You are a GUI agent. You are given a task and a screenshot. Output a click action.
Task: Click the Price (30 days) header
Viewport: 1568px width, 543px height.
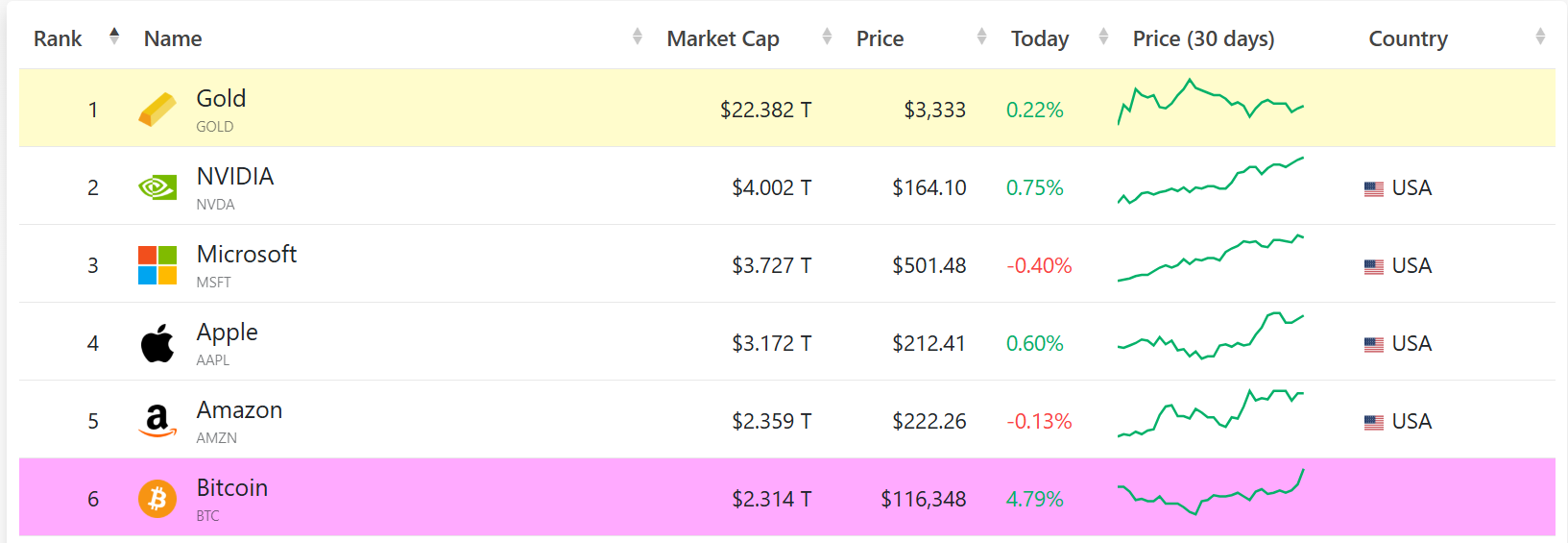[x=1203, y=38]
